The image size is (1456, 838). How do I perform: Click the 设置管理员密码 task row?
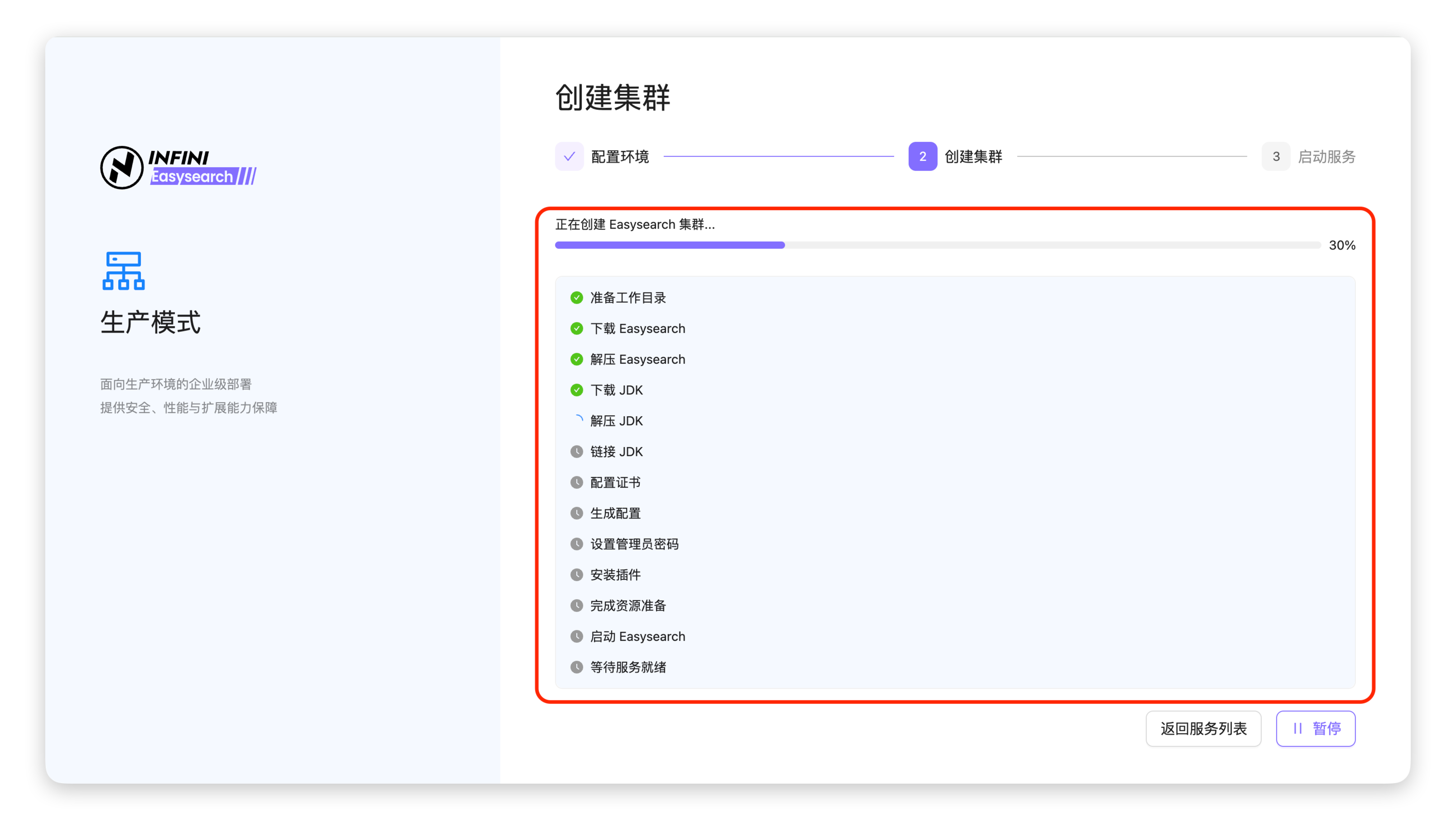pos(634,544)
